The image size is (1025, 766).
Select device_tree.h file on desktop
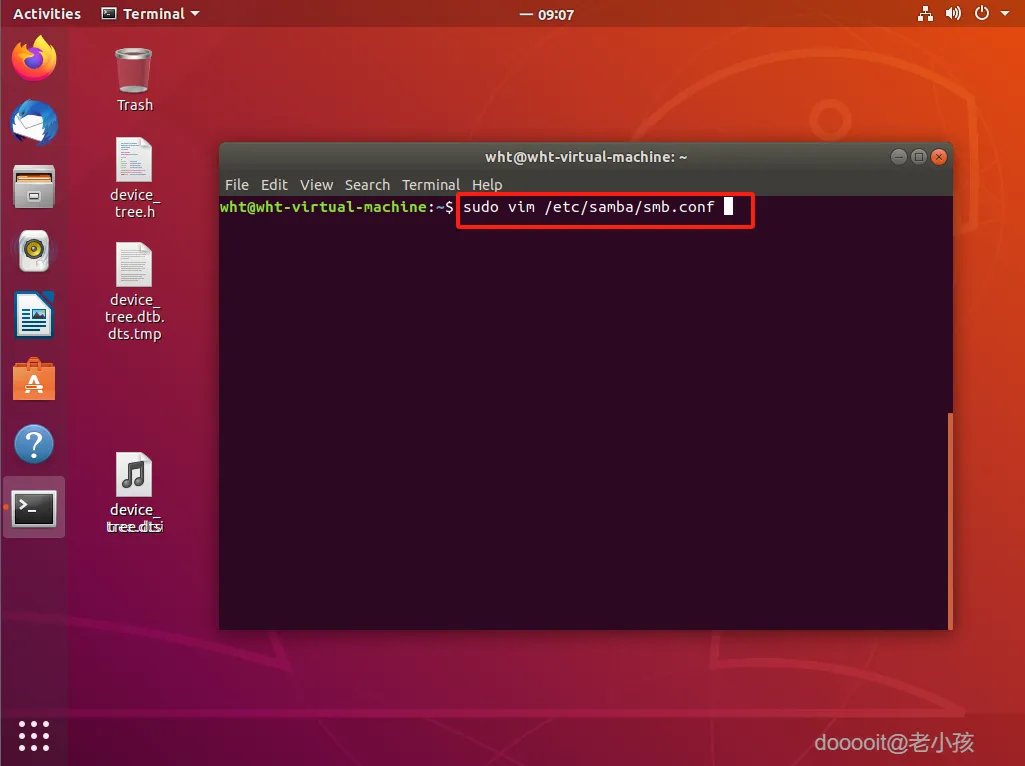(x=134, y=178)
